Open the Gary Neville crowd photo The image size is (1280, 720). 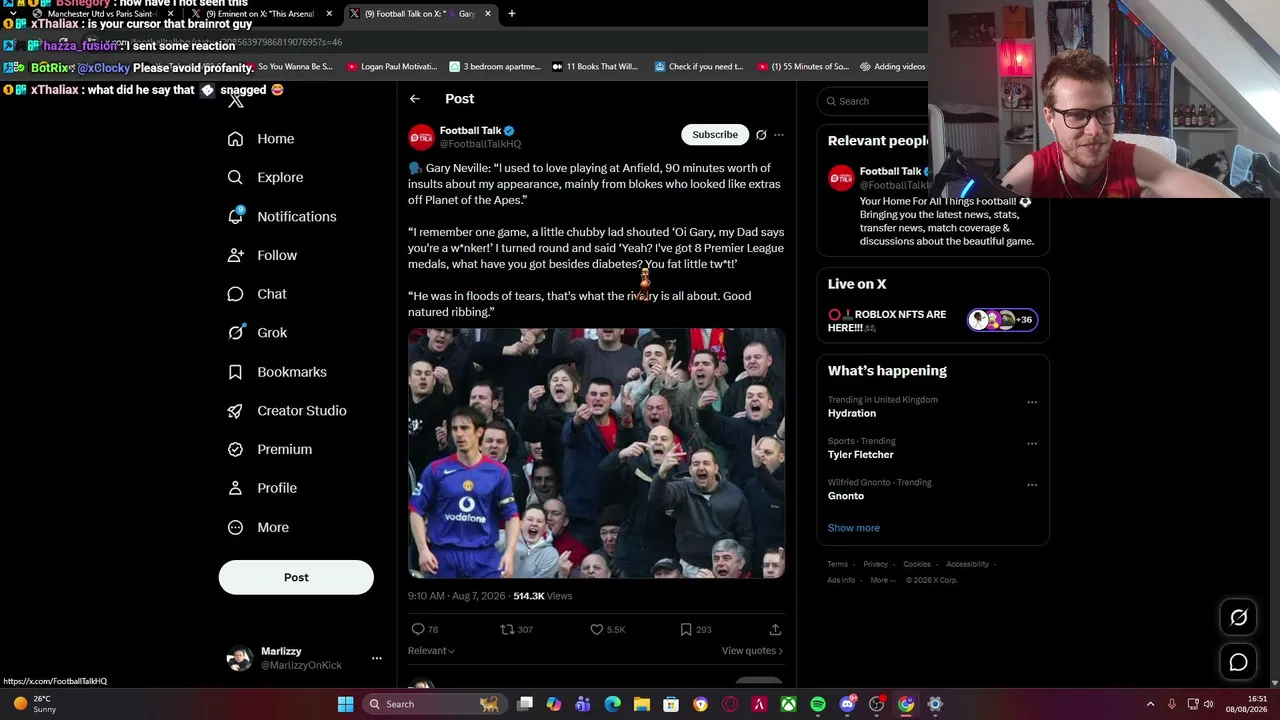pyautogui.click(x=596, y=453)
